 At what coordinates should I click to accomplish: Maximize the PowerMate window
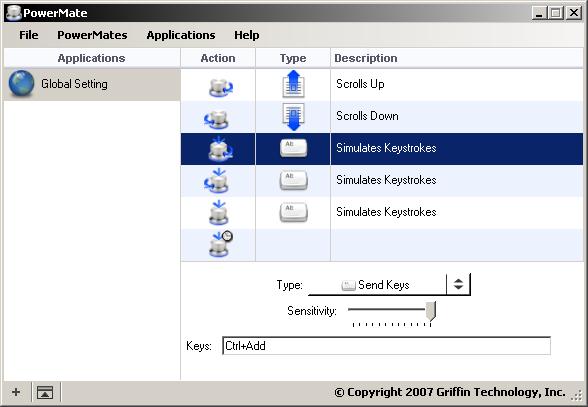pyautogui.click(x=556, y=13)
